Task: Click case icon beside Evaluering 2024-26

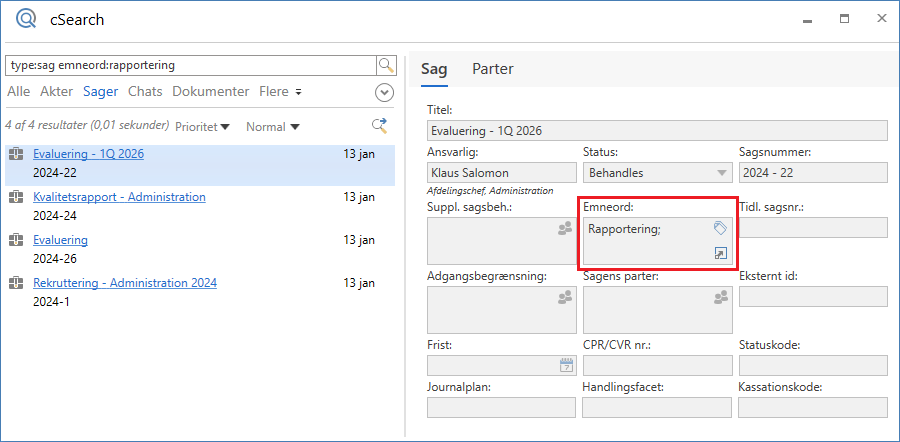Action: 17,240
